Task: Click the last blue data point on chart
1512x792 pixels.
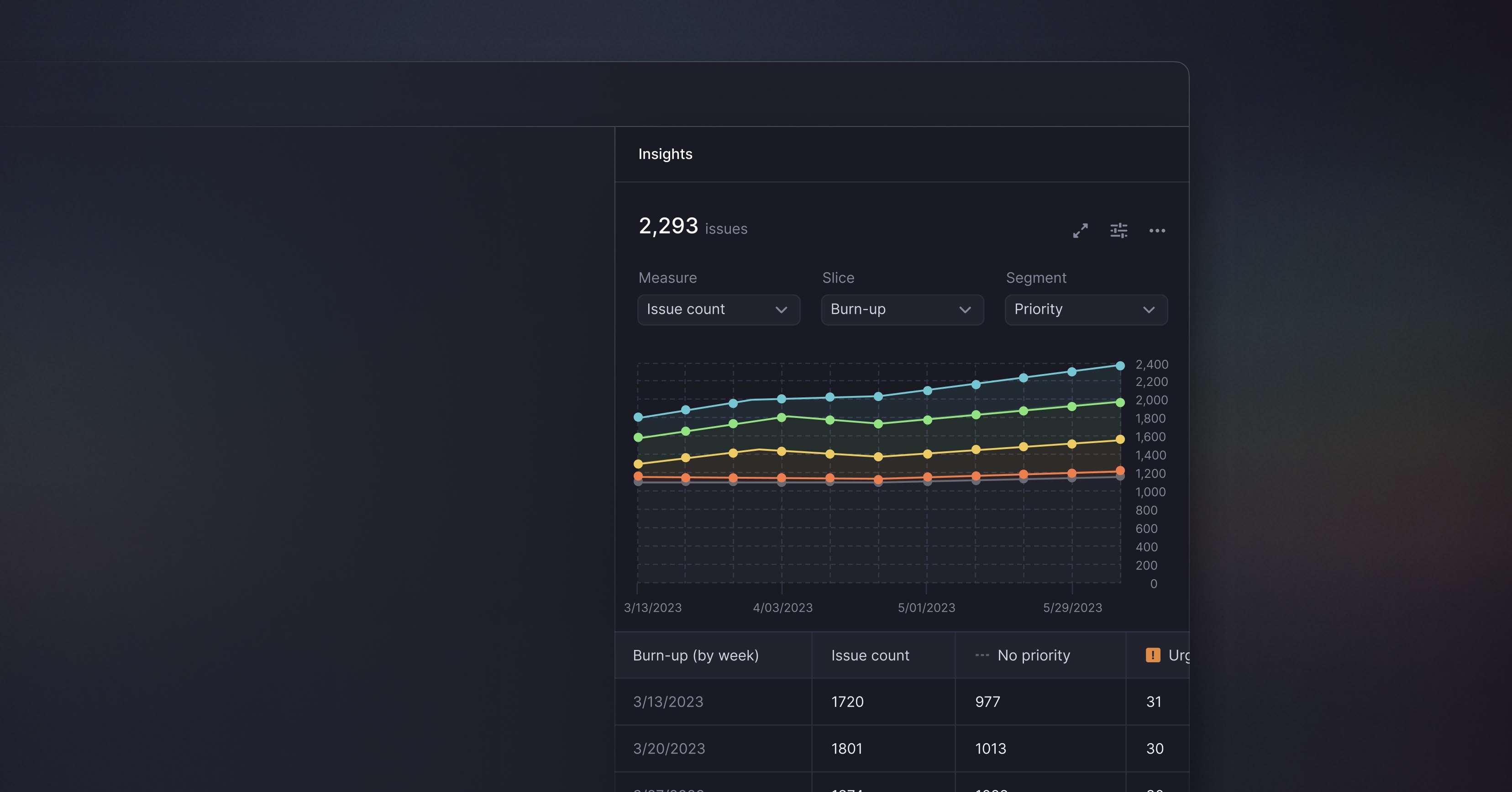Action: tap(1120, 366)
